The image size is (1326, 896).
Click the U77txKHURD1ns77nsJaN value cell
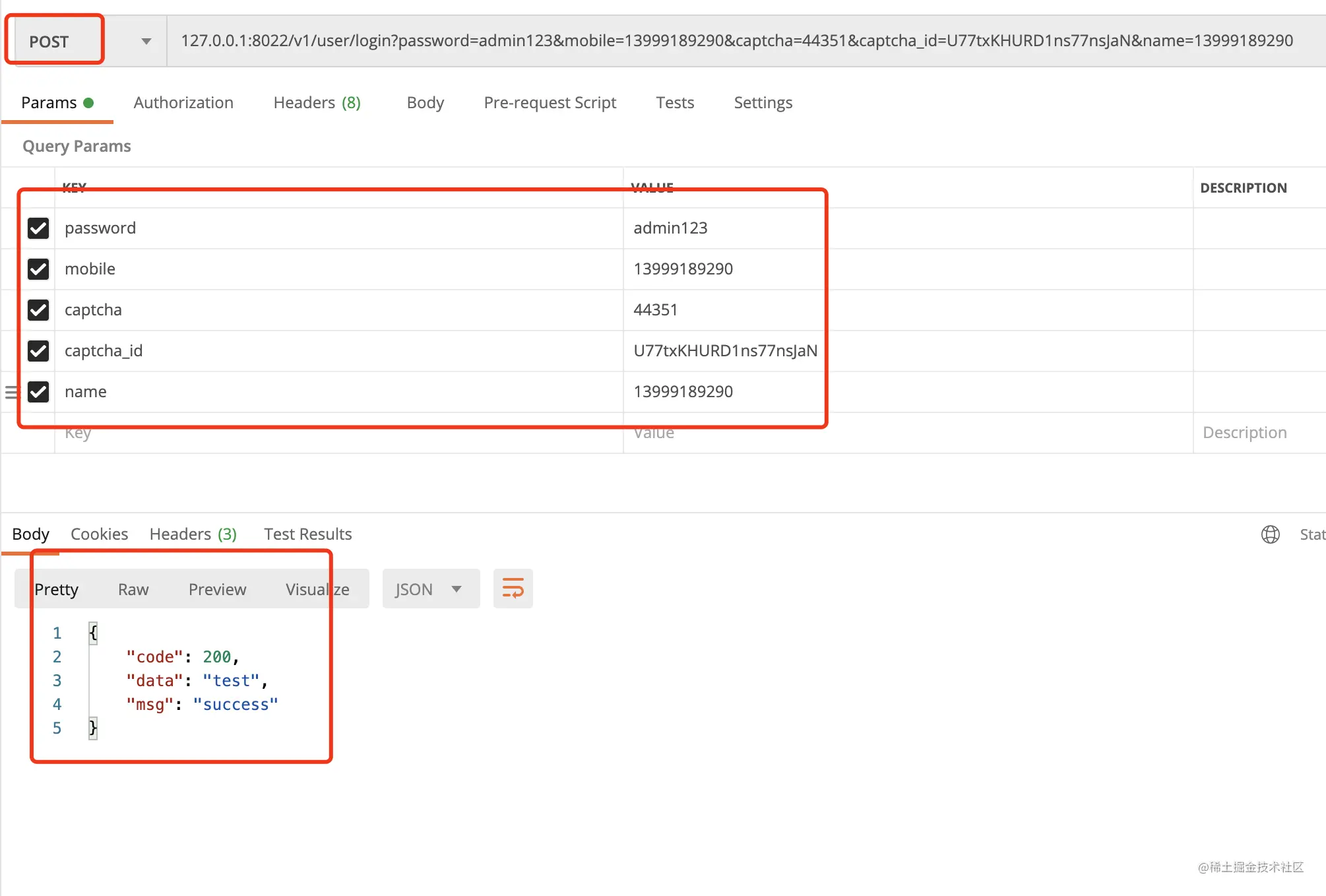click(908, 351)
